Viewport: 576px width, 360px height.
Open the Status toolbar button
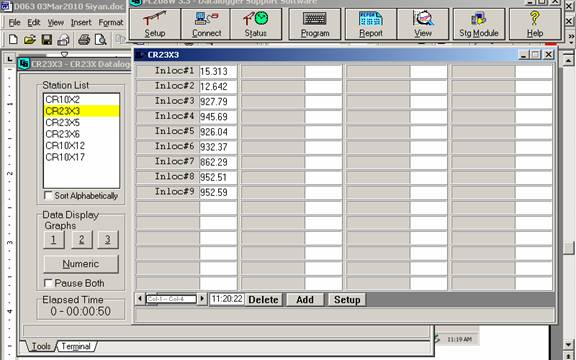tap(256, 24)
